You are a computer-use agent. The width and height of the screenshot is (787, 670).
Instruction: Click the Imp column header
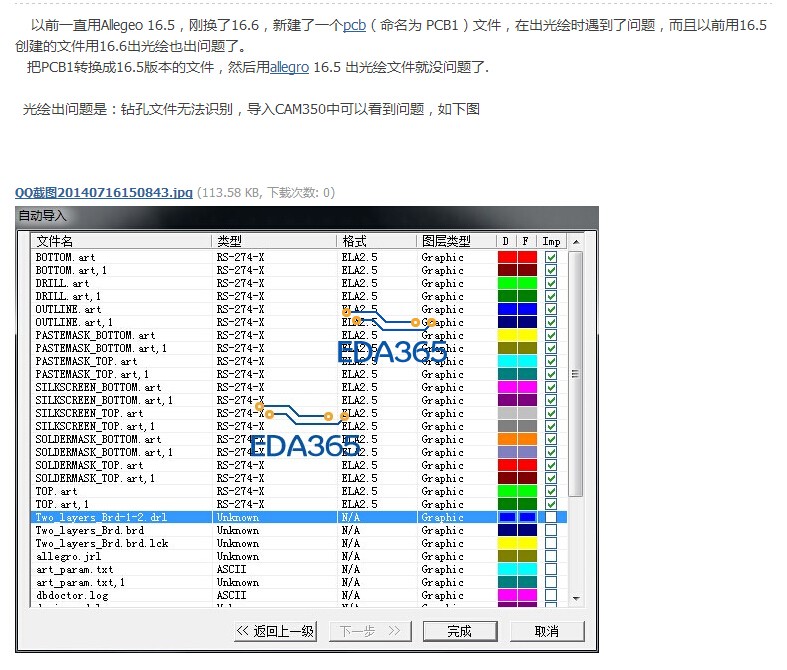[551, 241]
